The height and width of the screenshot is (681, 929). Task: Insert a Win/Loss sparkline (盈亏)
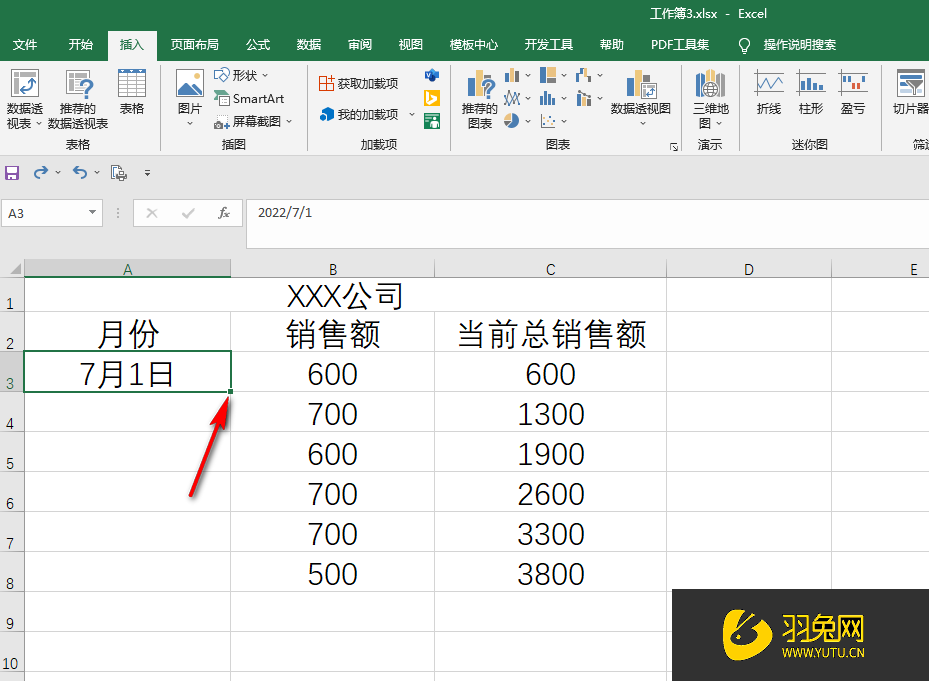[x=853, y=92]
